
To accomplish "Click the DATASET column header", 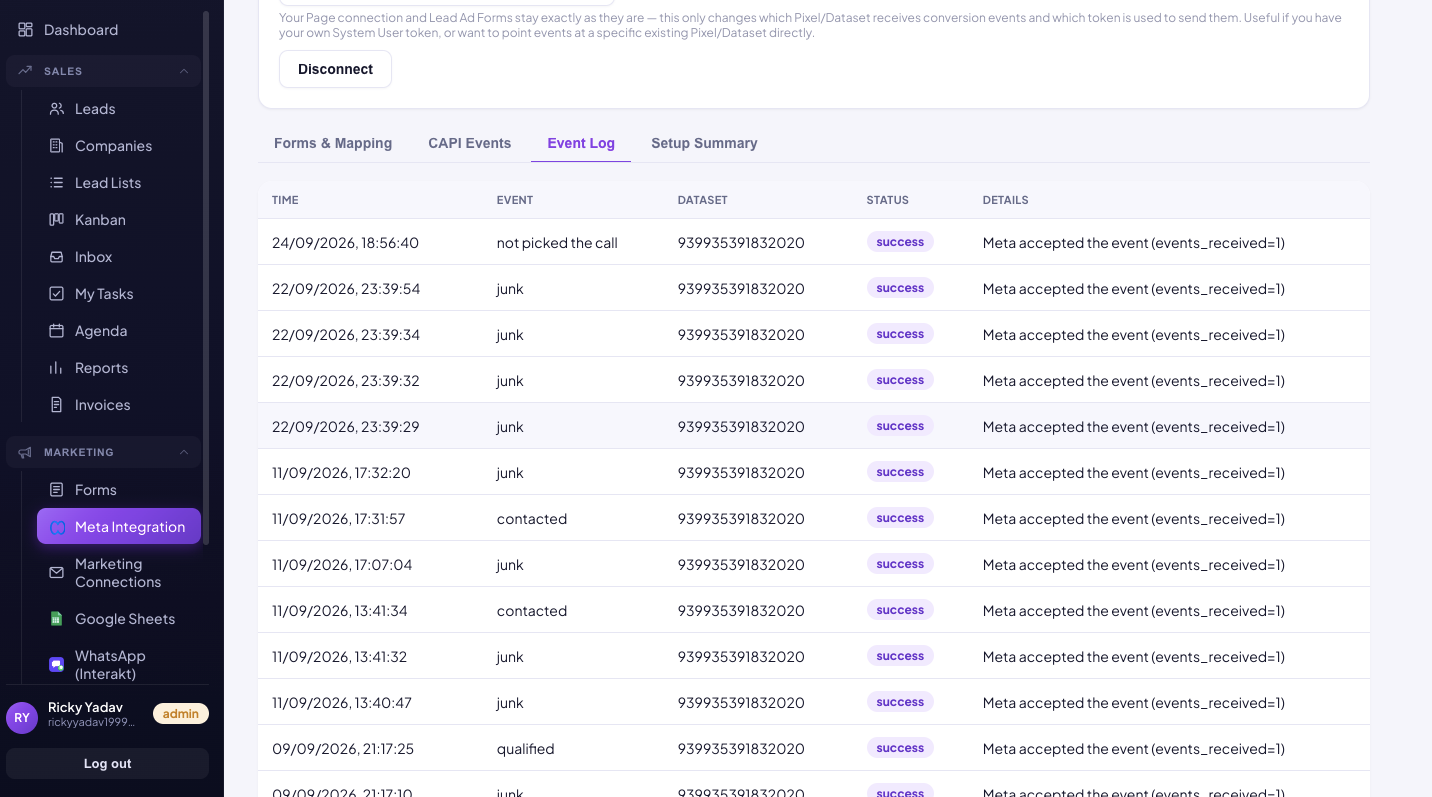I will click(x=703, y=200).
